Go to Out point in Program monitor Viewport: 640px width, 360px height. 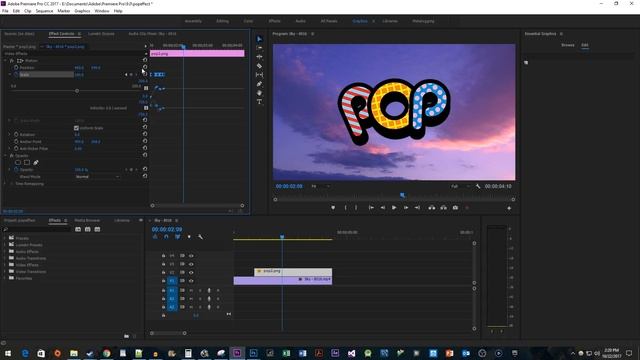click(x=417, y=208)
